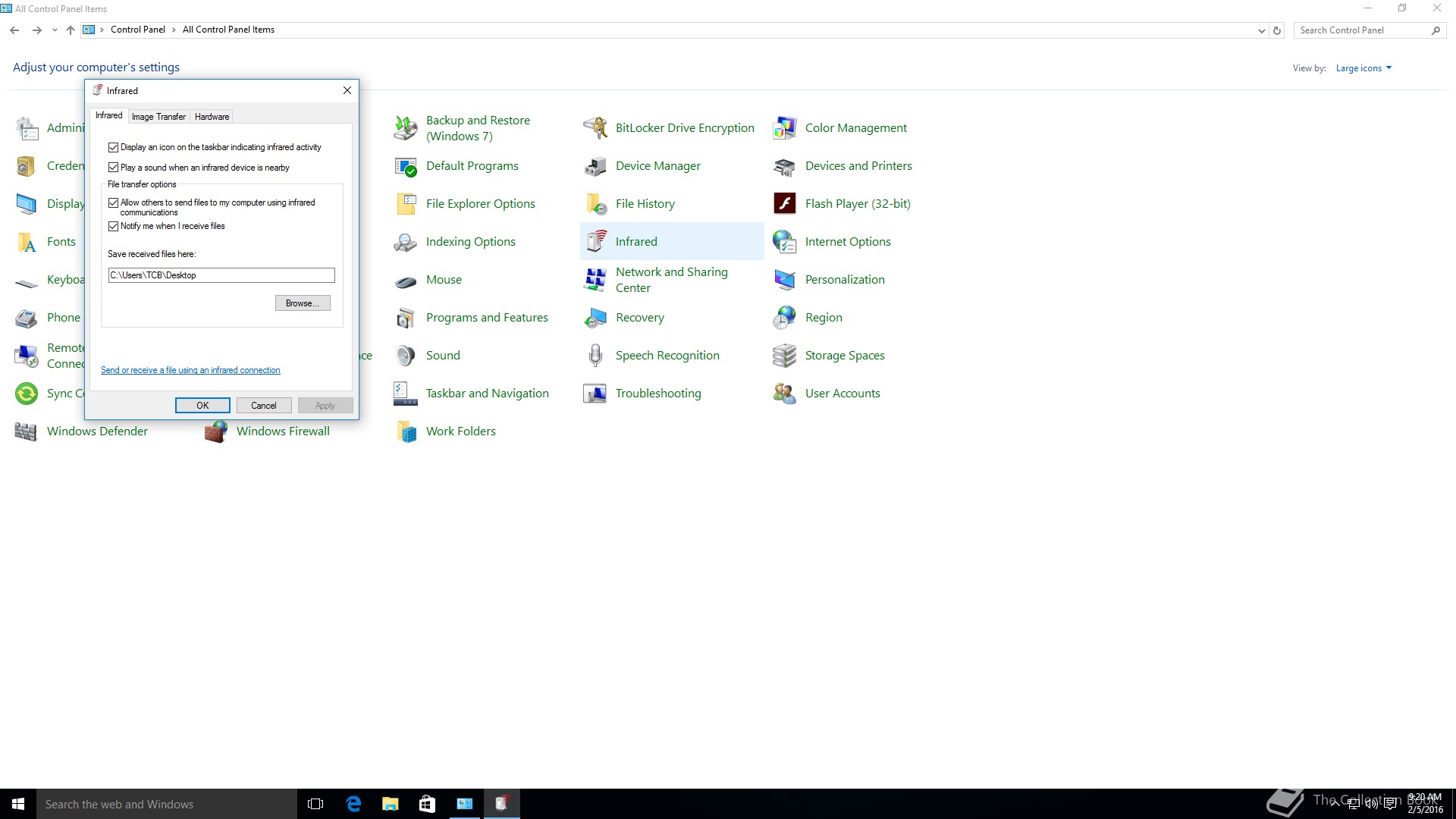Open Sound settings icon
This screenshot has height=819, width=1456.
click(406, 356)
